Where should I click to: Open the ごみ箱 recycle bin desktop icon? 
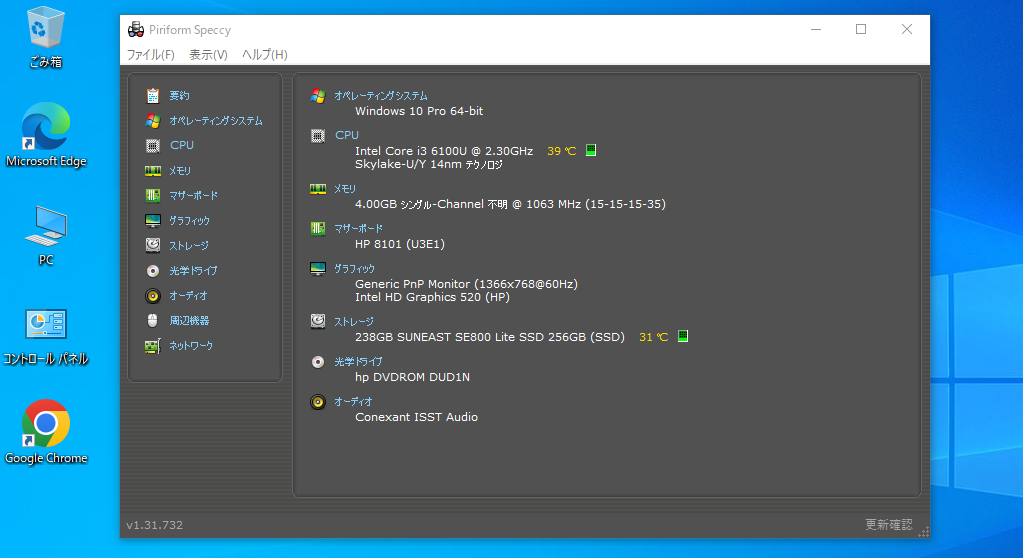[x=46, y=38]
